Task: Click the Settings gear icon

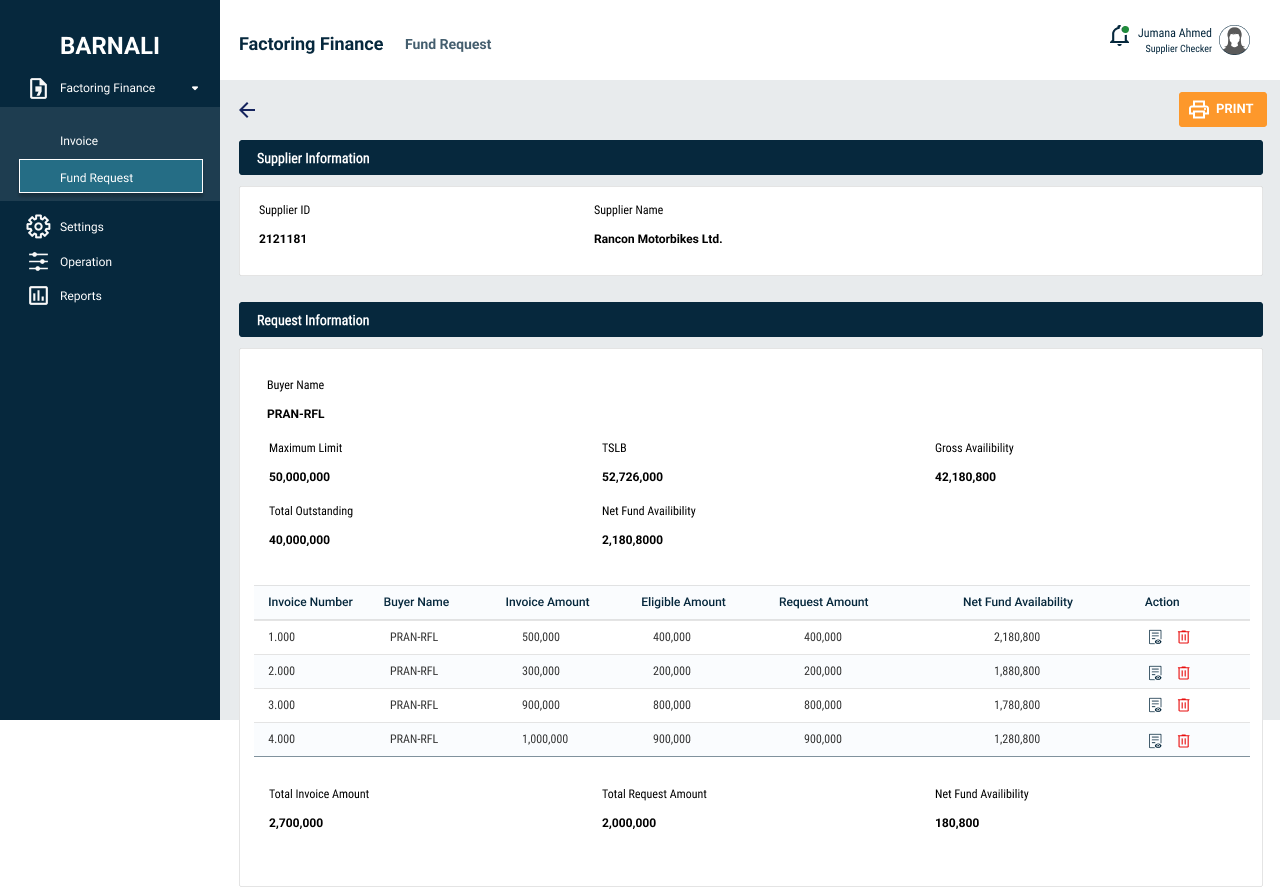Action: click(x=38, y=227)
